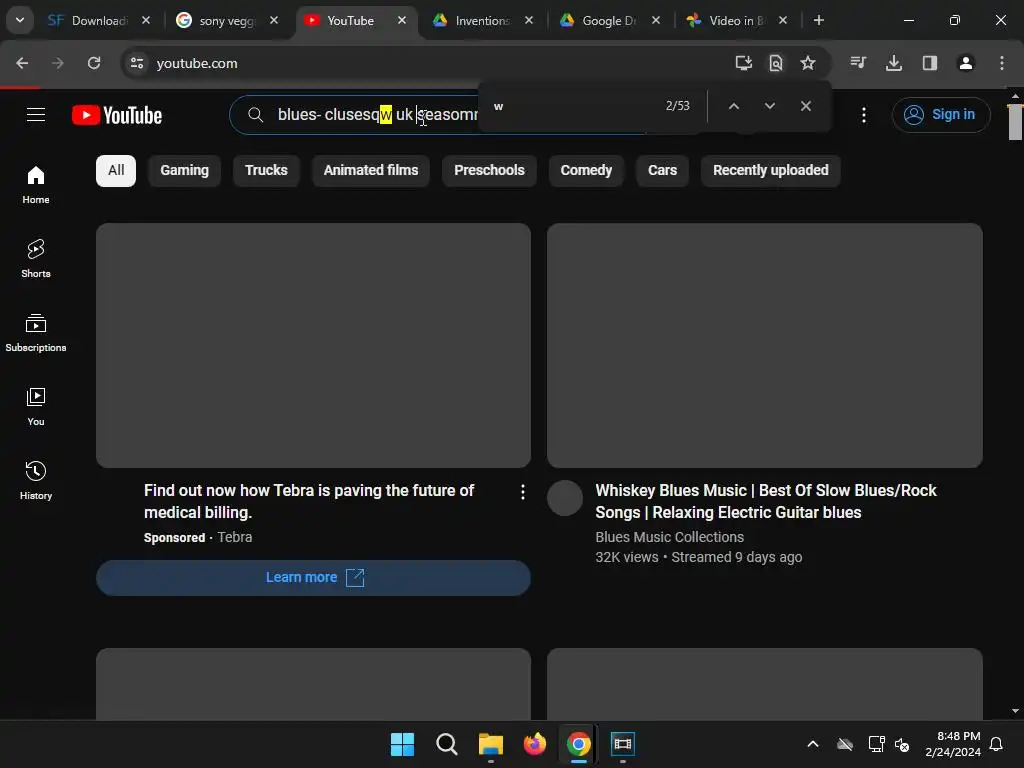The height and width of the screenshot is (768, 1024).
Task: Click the page vertical scrollbar thumb
Action: tap(1015, 122)
